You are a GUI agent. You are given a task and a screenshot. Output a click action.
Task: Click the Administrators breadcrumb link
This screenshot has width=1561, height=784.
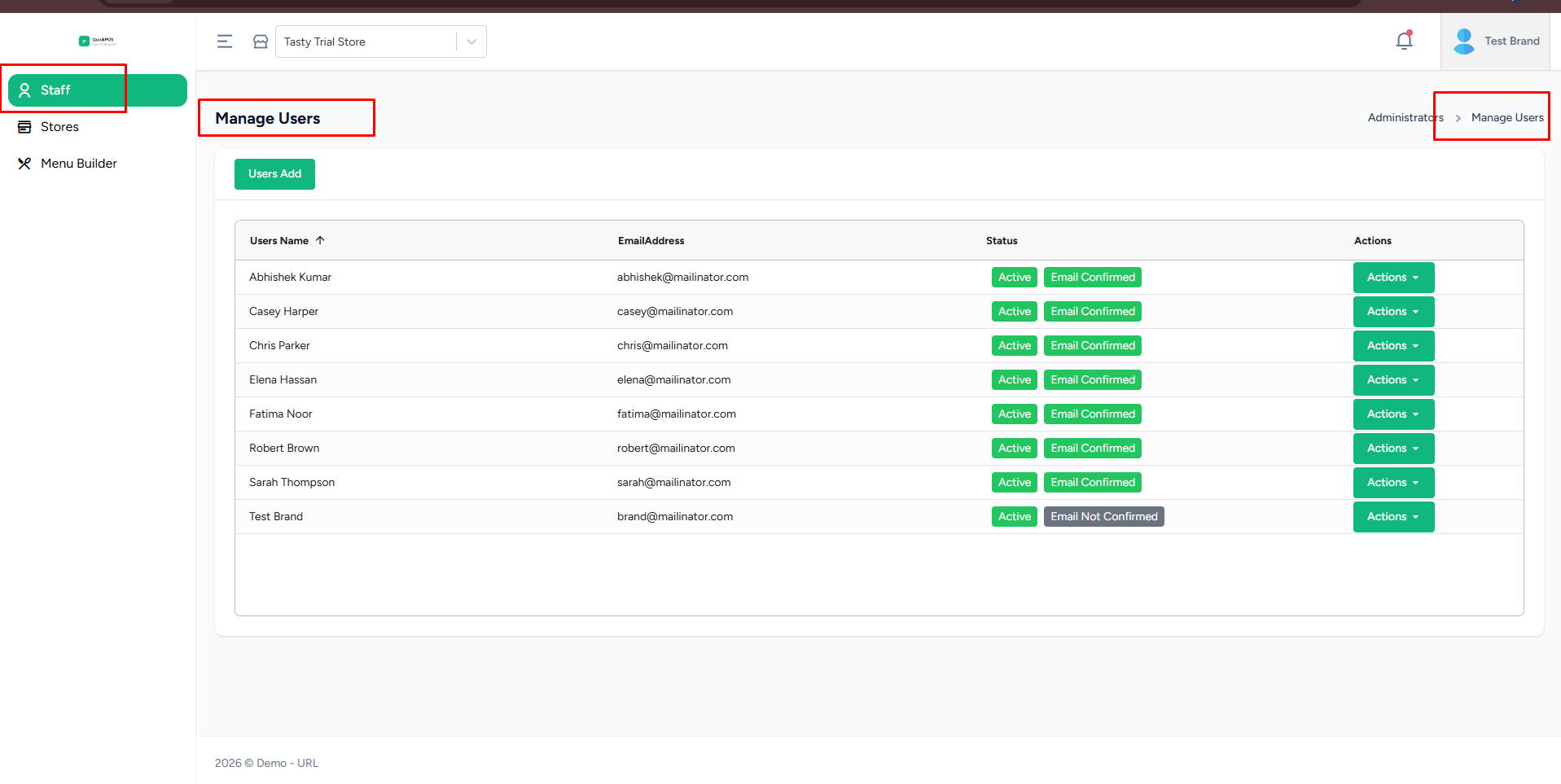pos(1405,118)
